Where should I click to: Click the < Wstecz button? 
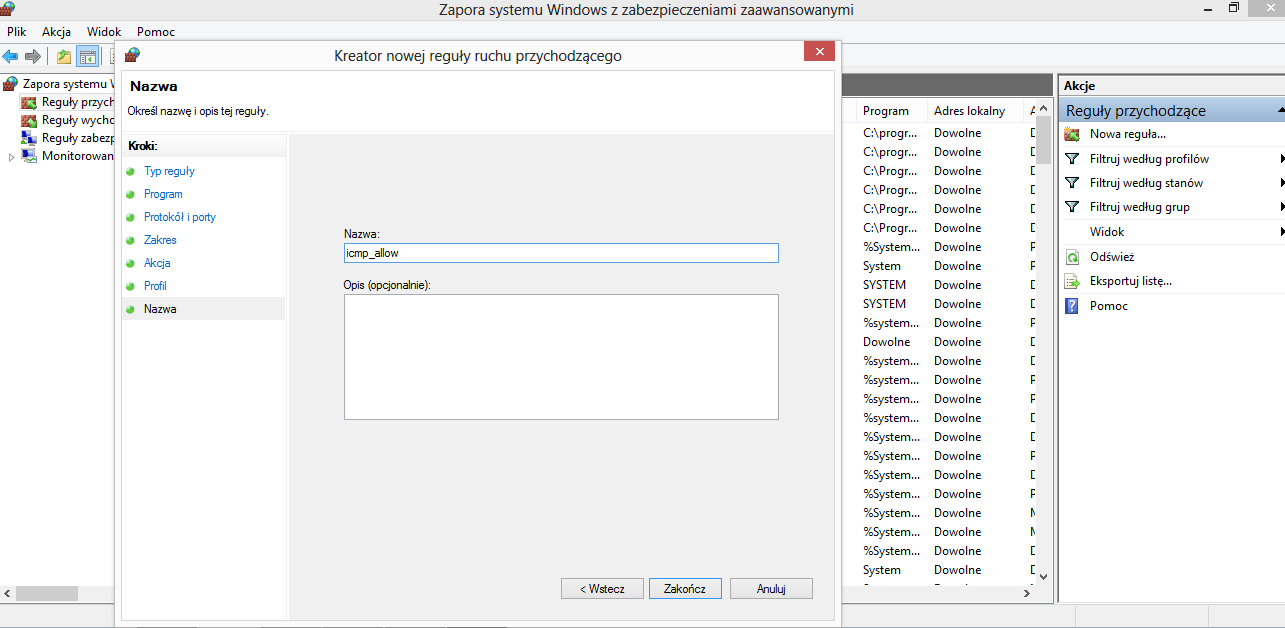pyautogui.click(x=602, y=589)
